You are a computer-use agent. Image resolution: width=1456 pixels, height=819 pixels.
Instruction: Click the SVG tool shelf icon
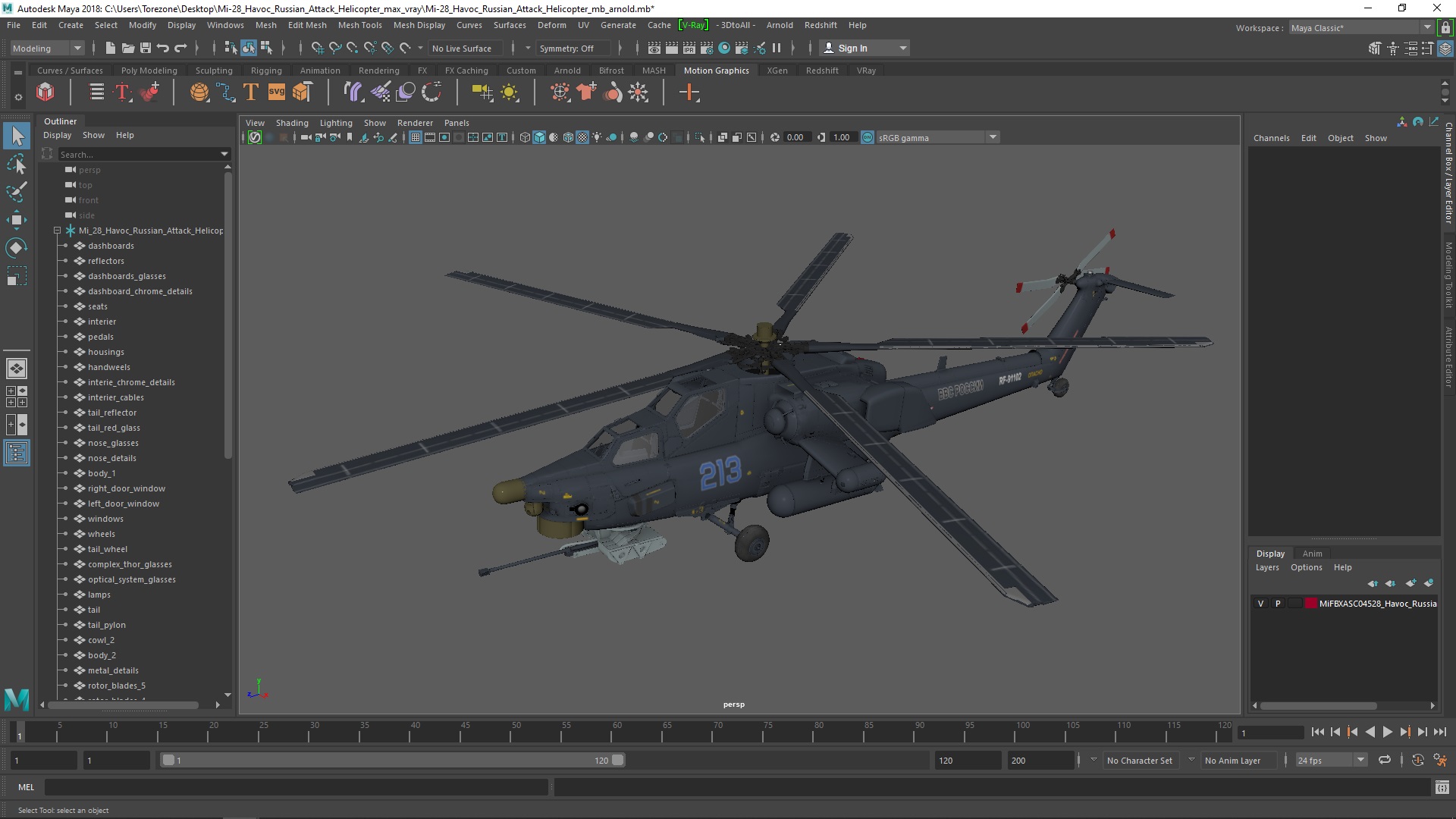[276, 93]
